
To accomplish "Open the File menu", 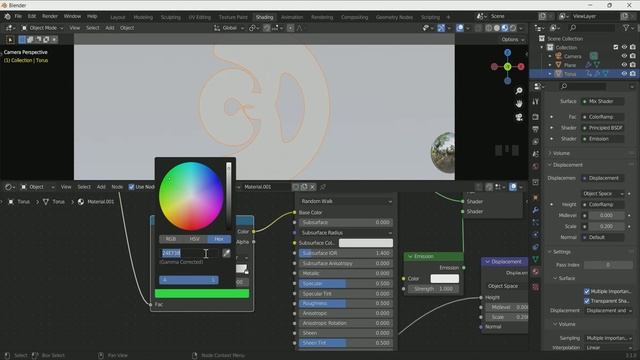I will pos(18,17).
